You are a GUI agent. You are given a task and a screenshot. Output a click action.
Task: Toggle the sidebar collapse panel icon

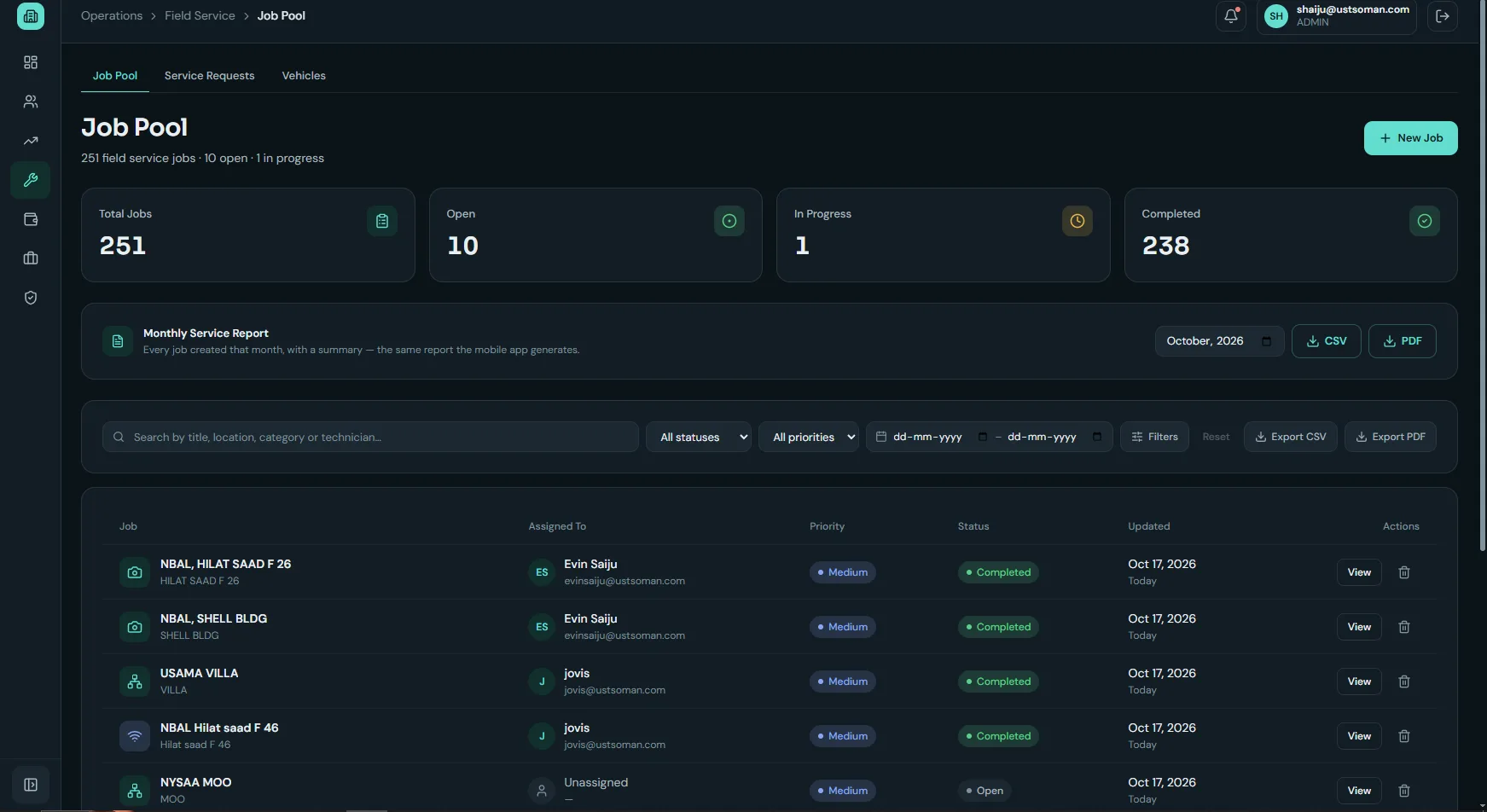click(x=31, y=785)
